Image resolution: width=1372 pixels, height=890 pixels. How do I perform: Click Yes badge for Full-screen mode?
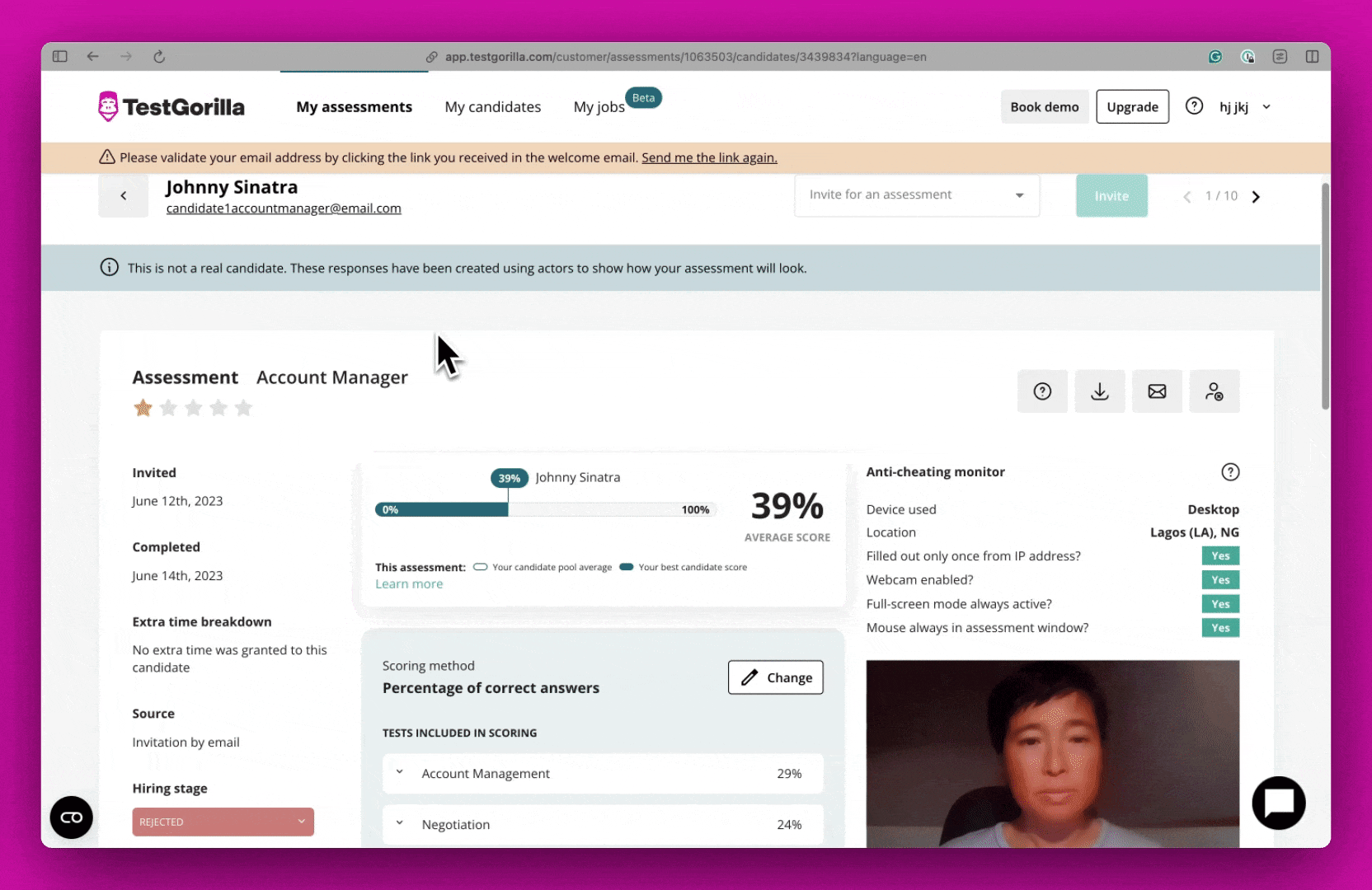click(1221, 604)
